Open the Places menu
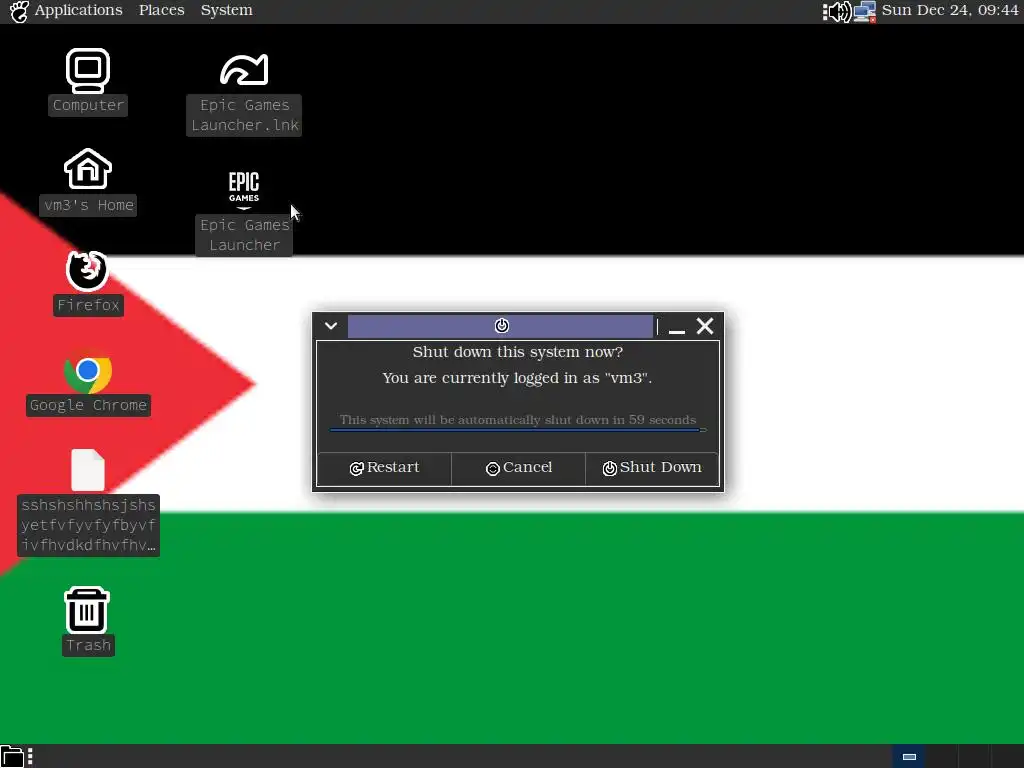 tap(161, 10)
